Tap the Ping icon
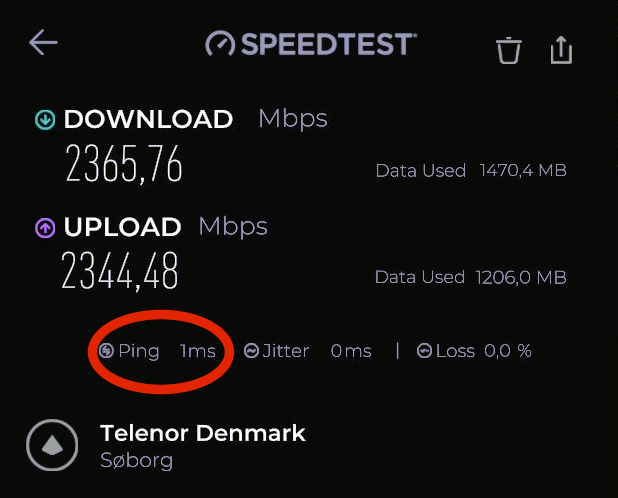 tap(106, 351)
